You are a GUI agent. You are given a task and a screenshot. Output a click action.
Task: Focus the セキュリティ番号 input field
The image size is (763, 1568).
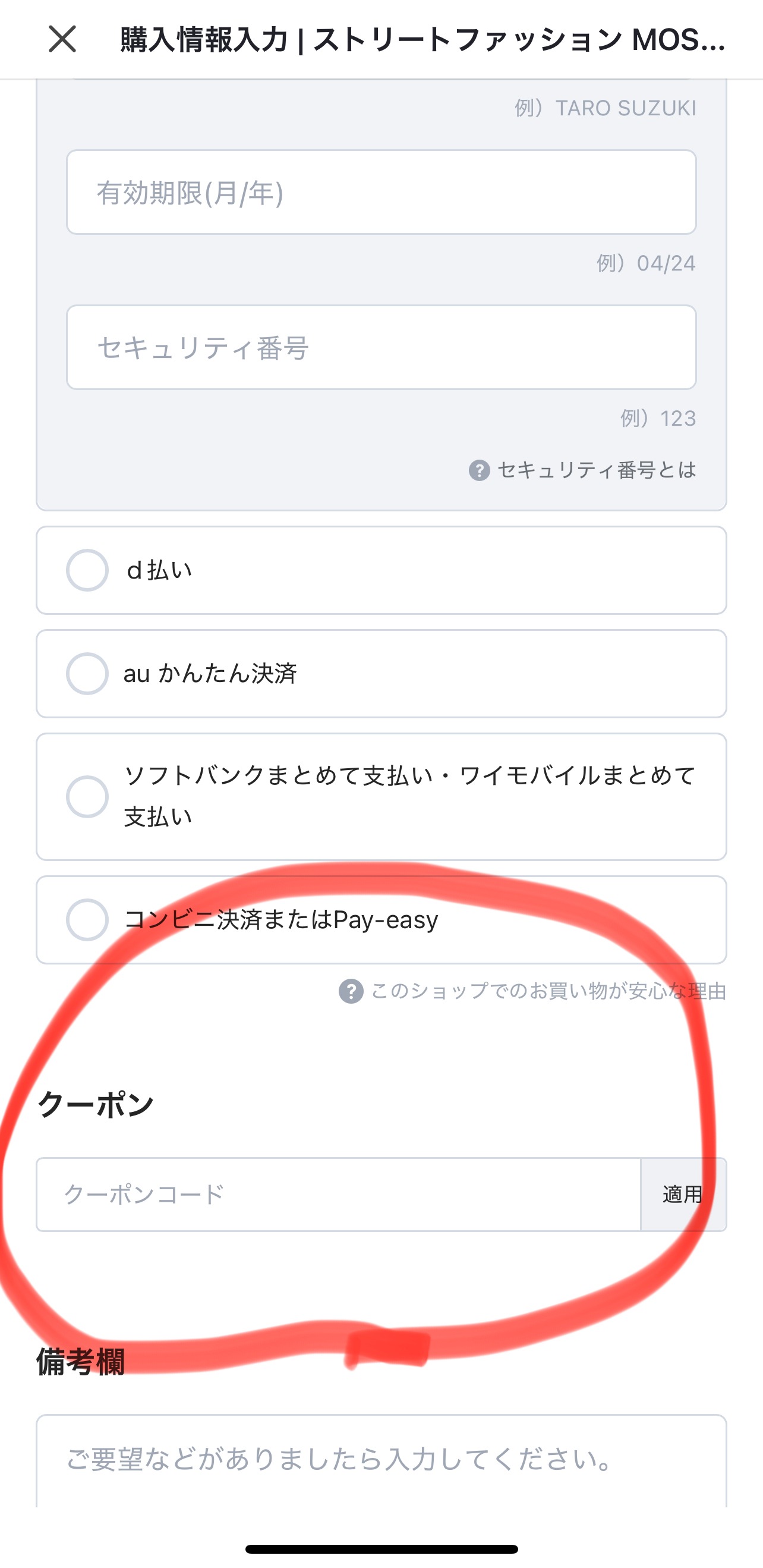[381, 348]
